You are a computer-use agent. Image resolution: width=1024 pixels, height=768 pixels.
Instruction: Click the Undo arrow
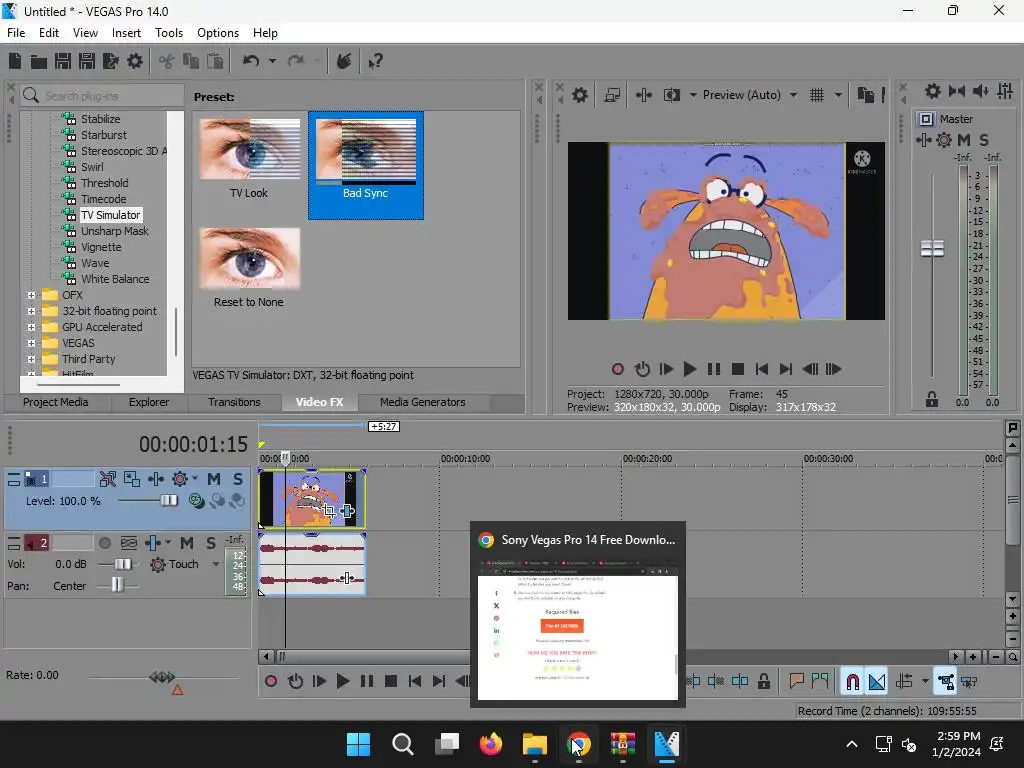point(251,61)
